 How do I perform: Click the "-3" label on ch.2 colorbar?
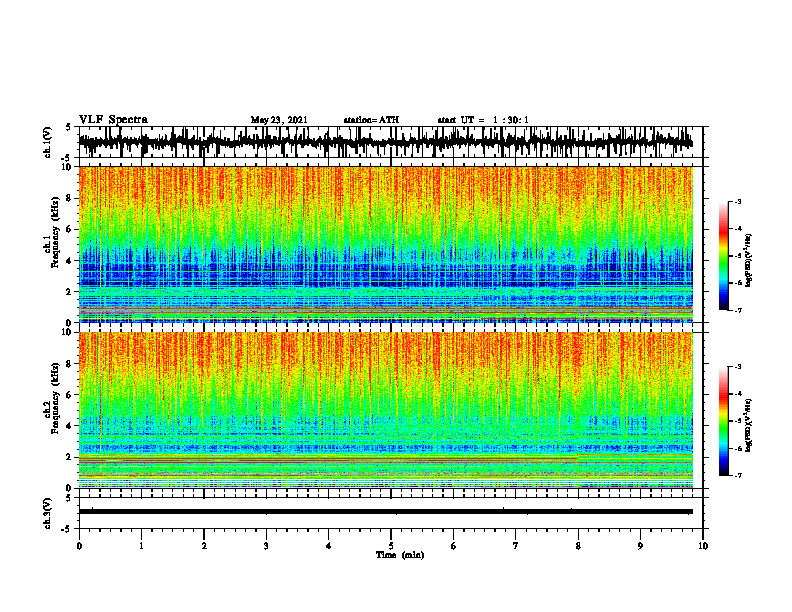point(738,367)
